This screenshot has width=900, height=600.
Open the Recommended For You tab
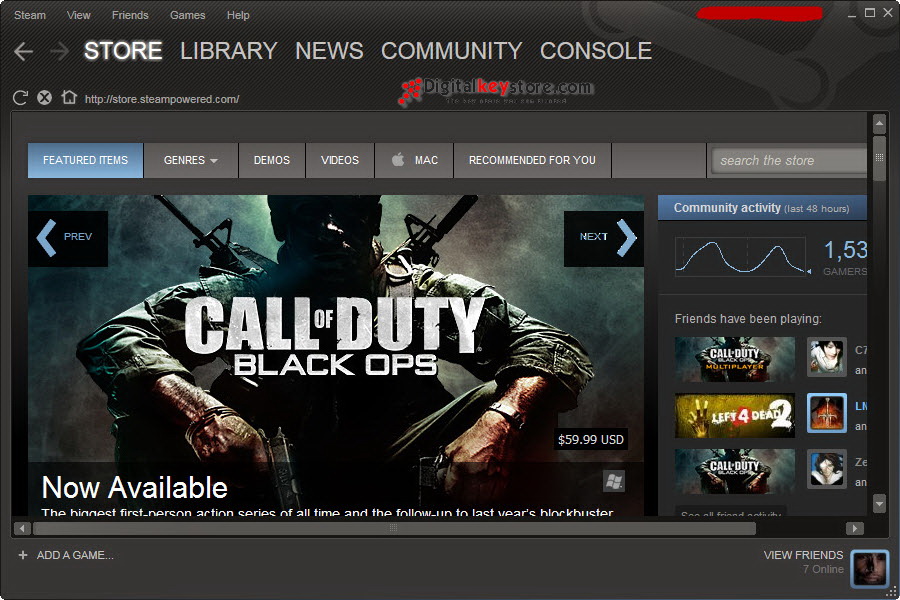(x=532, y=160)
